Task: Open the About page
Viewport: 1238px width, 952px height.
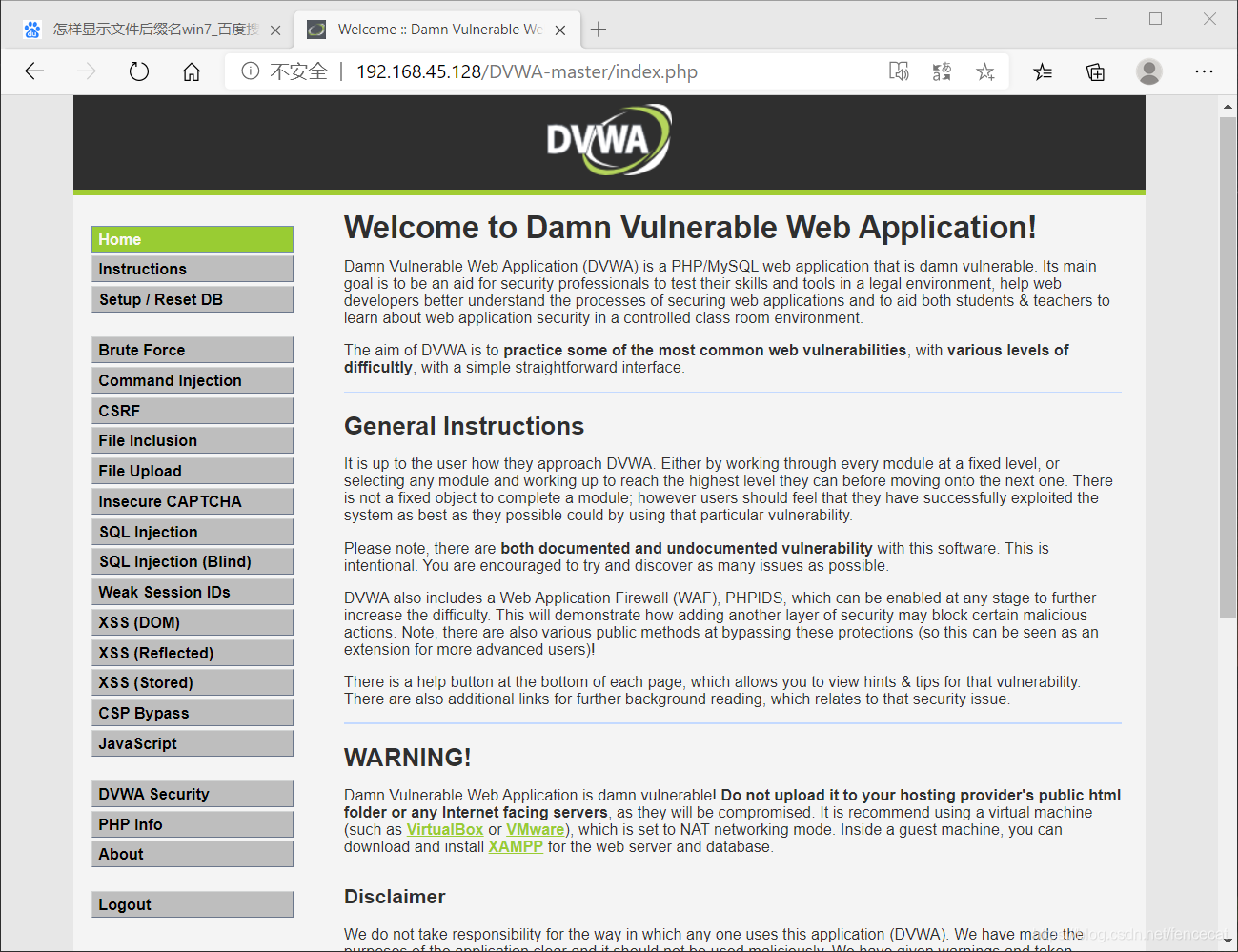Action: (193, 854)
